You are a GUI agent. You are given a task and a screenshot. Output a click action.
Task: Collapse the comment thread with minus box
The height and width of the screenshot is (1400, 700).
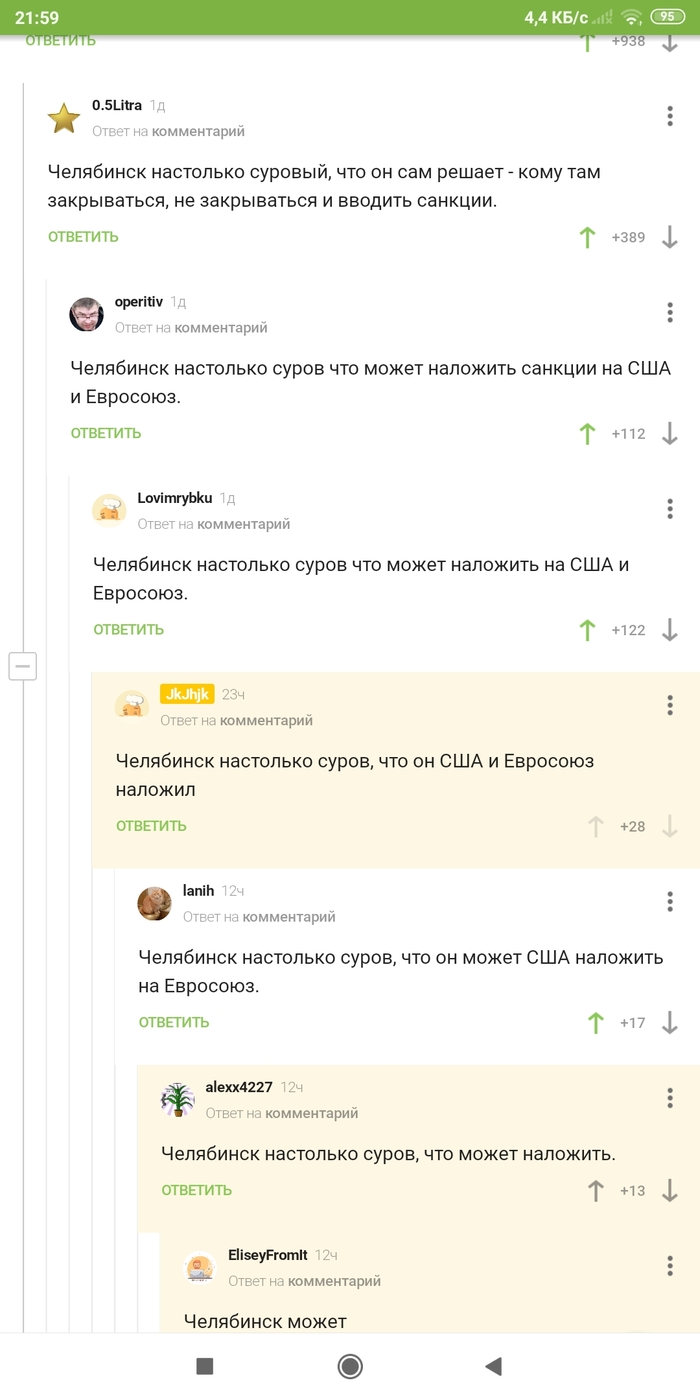coord(22,666)
